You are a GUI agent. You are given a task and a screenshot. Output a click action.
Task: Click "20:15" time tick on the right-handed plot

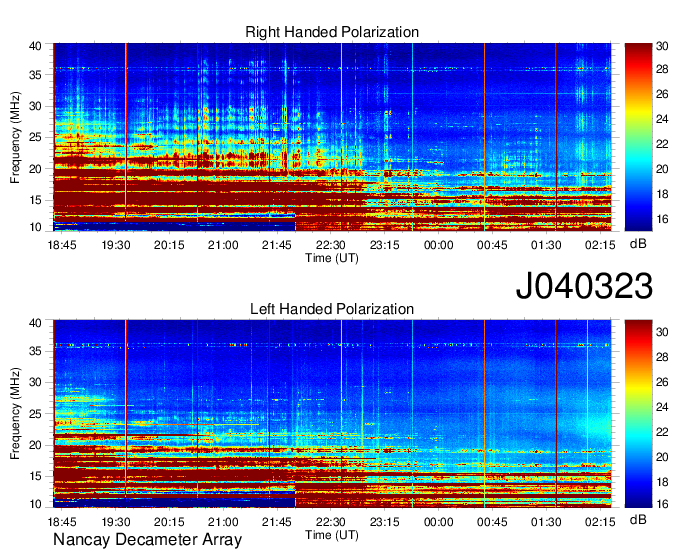tap(169, 245)
